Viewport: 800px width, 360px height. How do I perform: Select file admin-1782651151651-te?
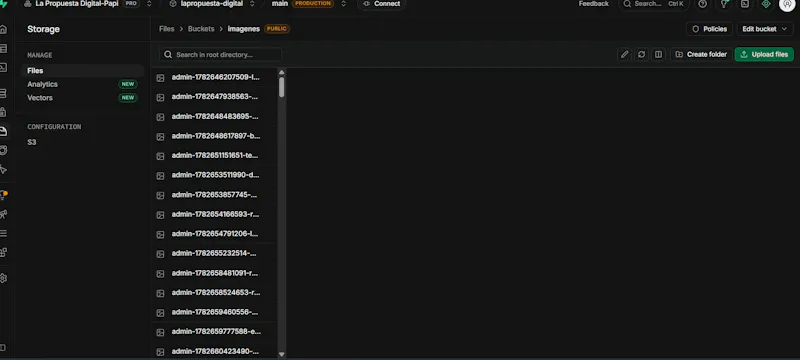(x=214, y=156)
